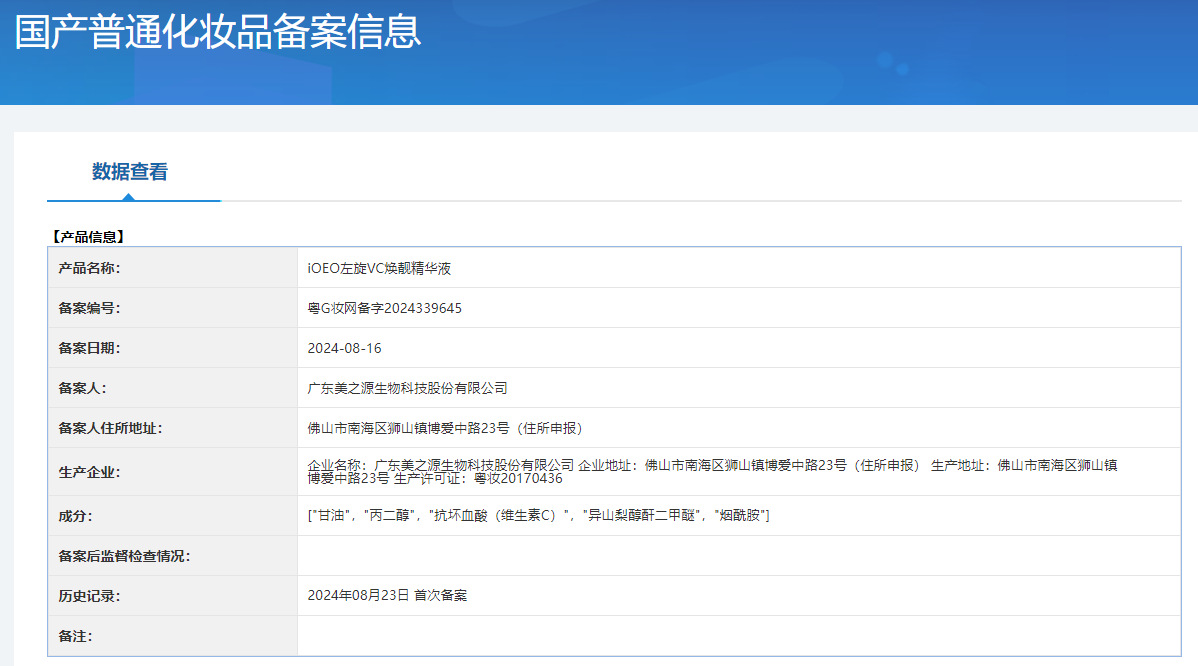Click the empty 备注 value cell

point(738,635)
